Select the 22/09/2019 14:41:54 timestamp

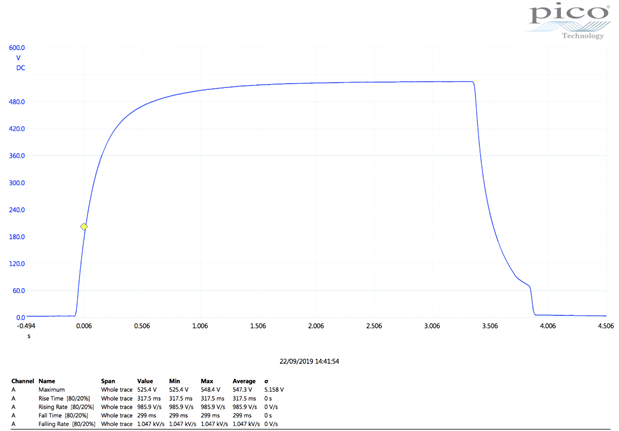(309, 361)
